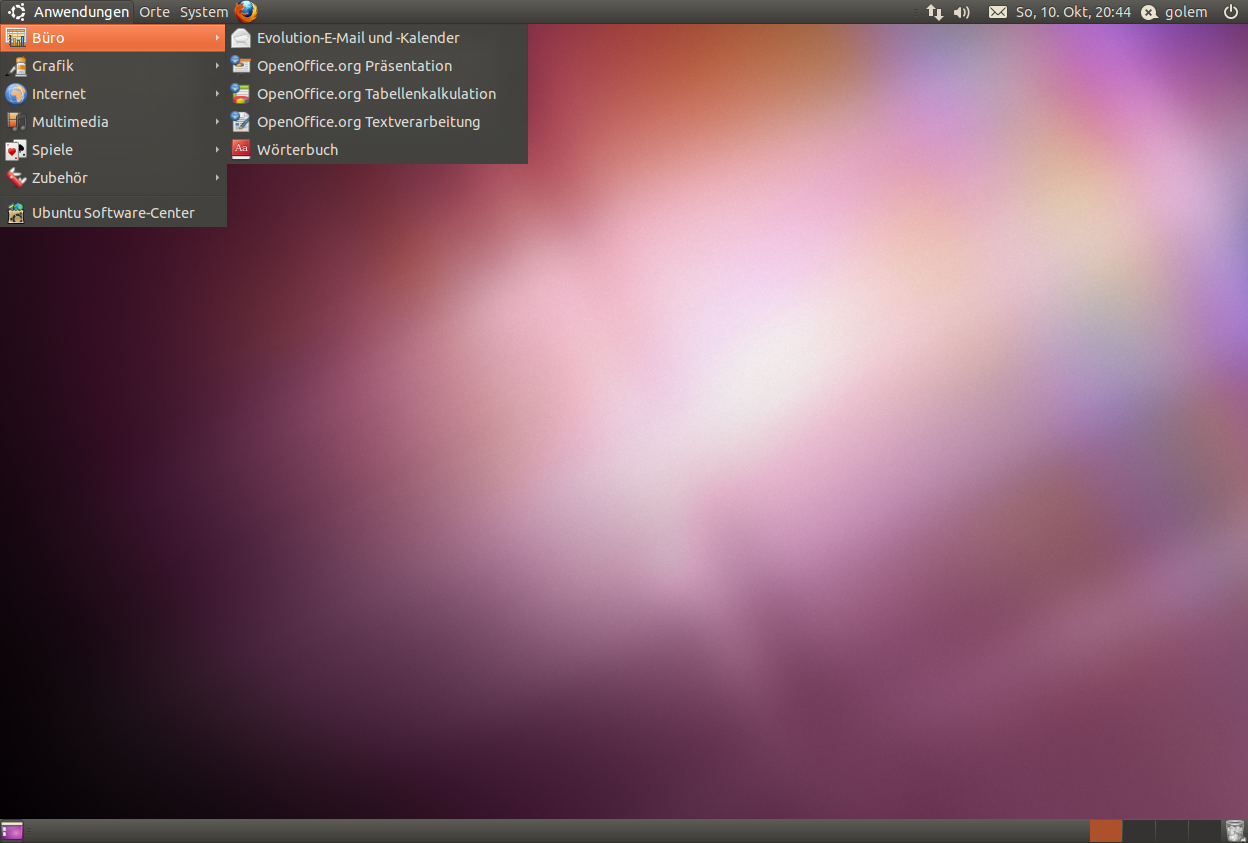Screen dimensions: 1248x843
Task: Open the mail envelope messaging indicator
Action: pos(998,12)
